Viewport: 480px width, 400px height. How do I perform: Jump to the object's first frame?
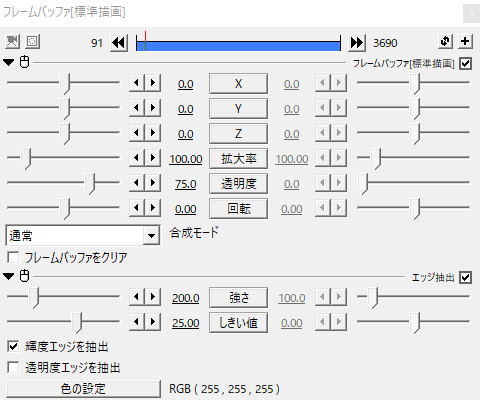tap(119, 43)
